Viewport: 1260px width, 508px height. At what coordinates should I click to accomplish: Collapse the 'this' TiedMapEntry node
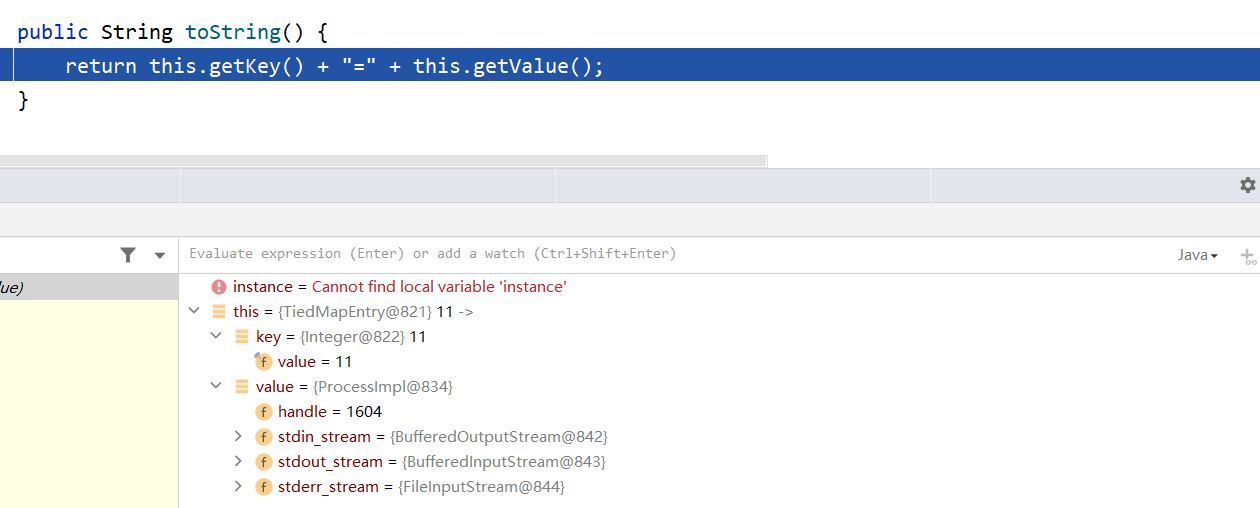pos(194,312)
